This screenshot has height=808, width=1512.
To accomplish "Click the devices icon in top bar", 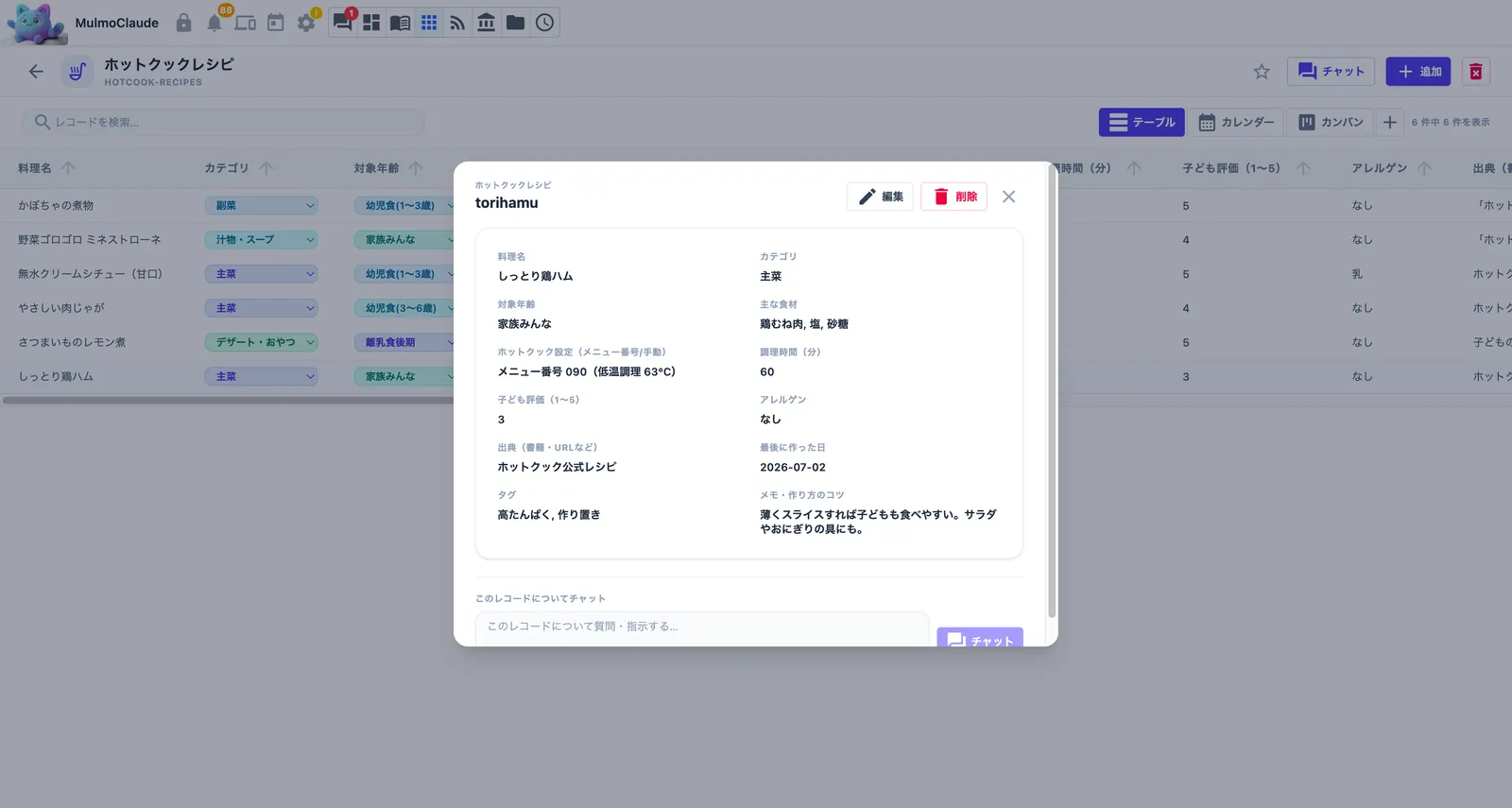I will tap(246, 23).
